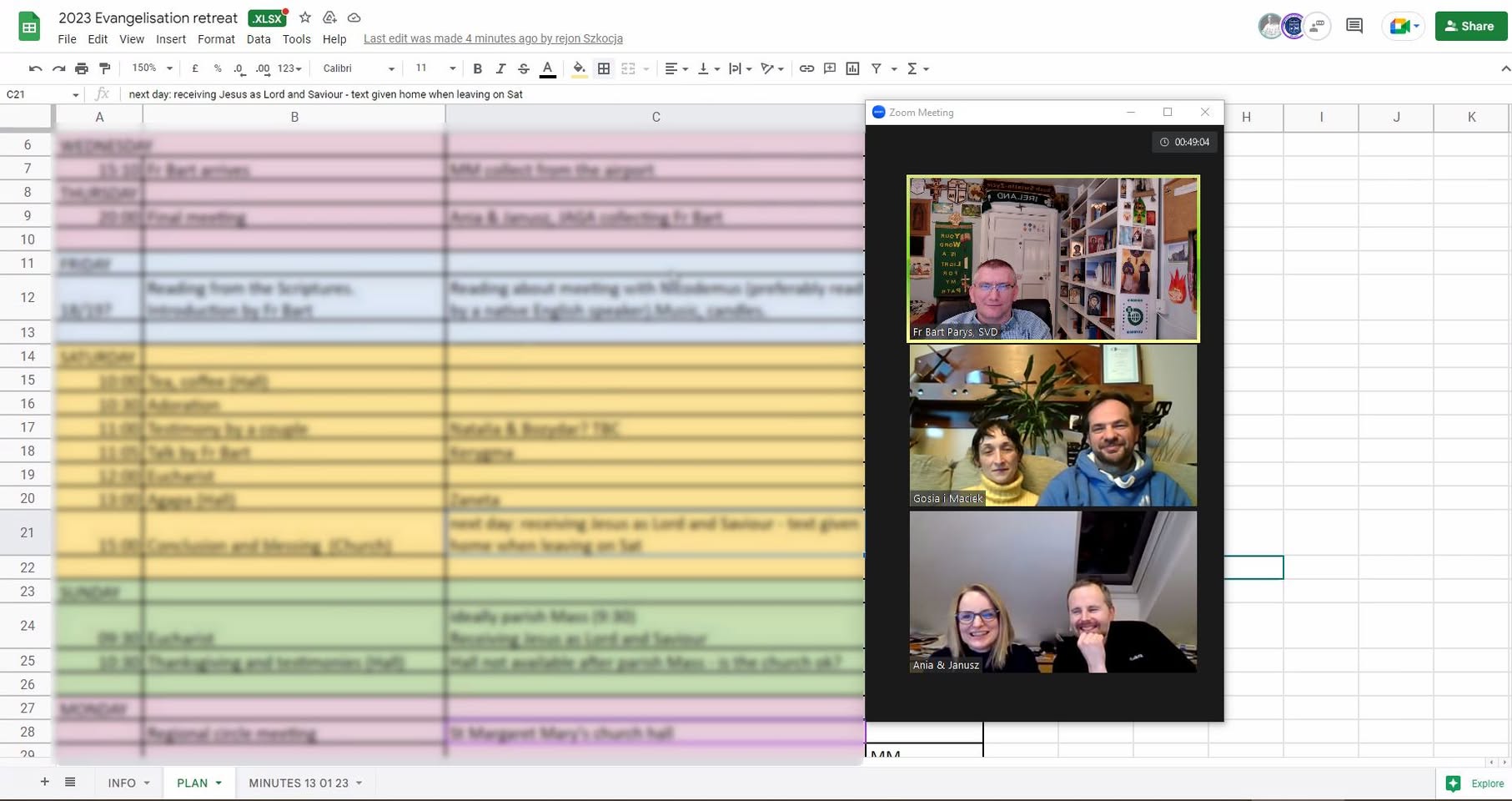
Task: Insert a link using the link icon
Action: tap(806, 68)
